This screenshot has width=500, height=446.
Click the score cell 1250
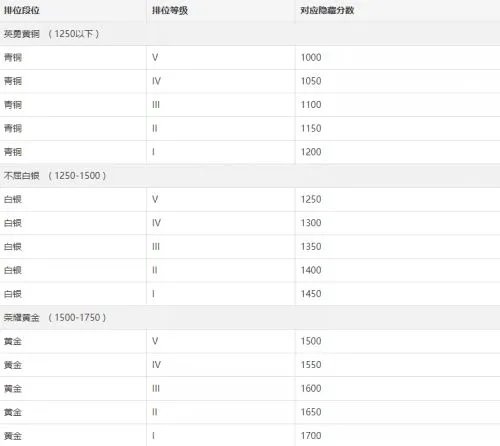coord(311,199)
